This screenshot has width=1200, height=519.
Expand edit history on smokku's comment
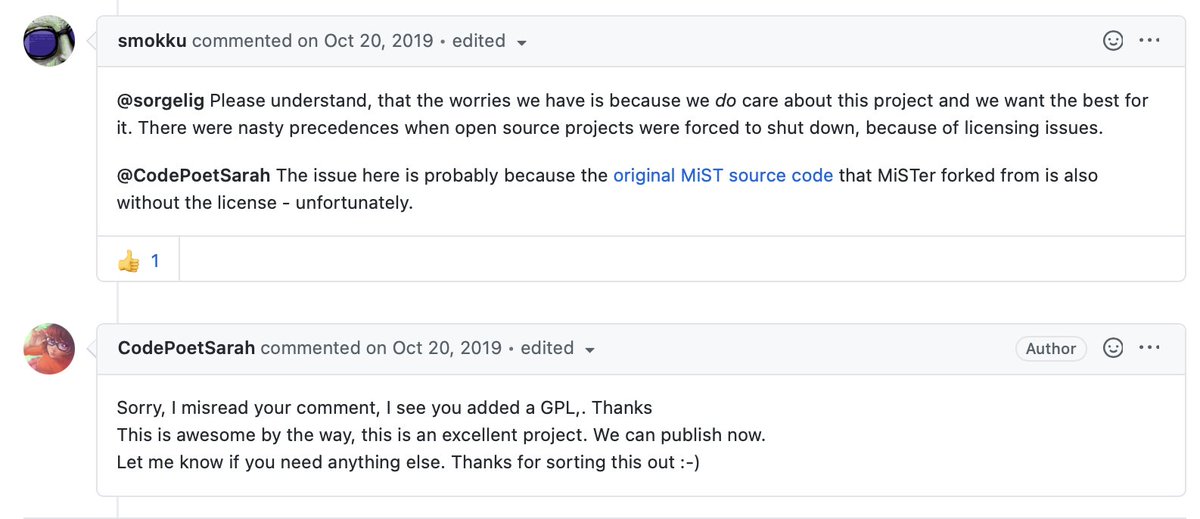(x=521, y=43)
